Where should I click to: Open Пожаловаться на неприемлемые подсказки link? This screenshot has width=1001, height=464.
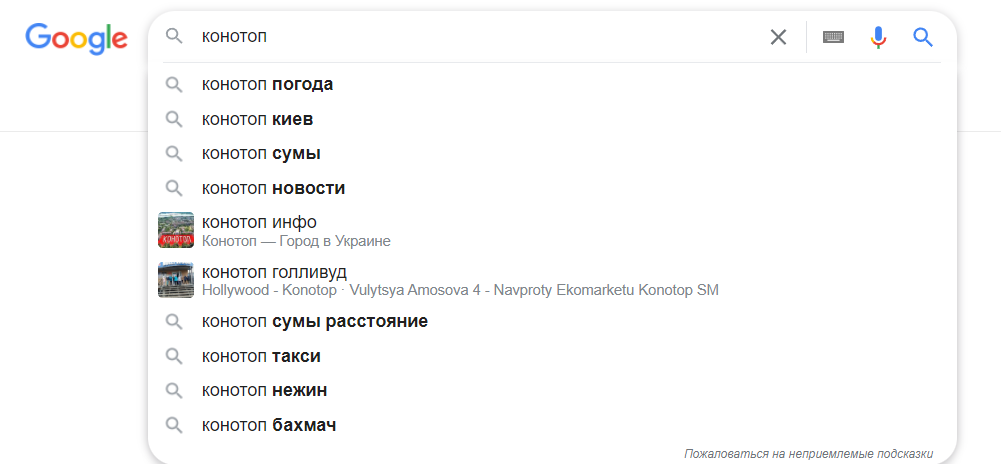[809, 454]
